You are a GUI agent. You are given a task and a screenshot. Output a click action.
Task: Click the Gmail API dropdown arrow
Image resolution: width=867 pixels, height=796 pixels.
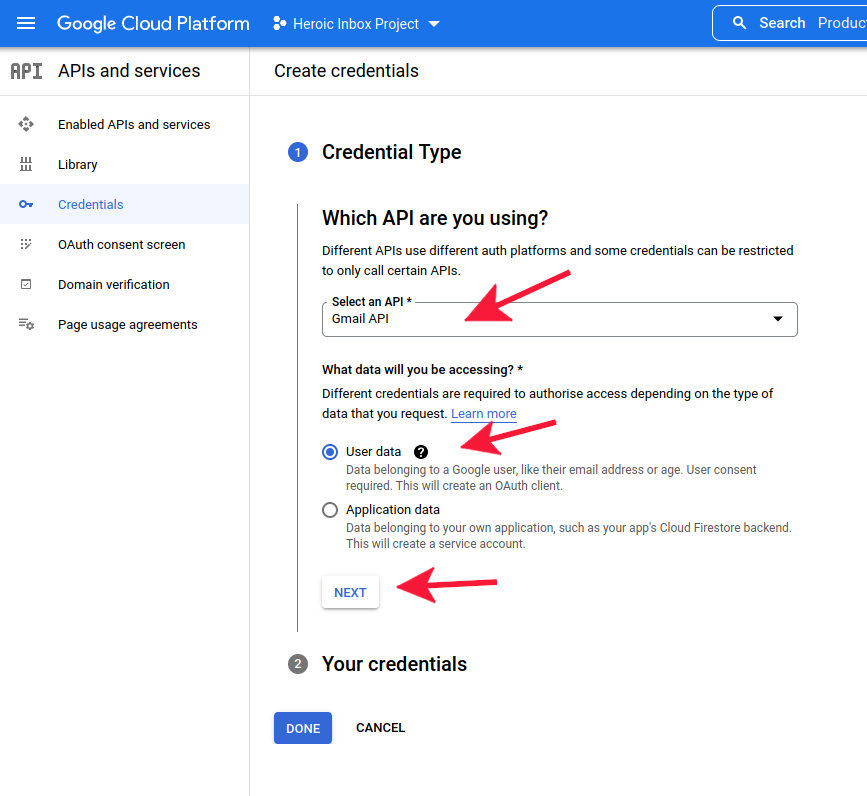[x=778, y=318]
